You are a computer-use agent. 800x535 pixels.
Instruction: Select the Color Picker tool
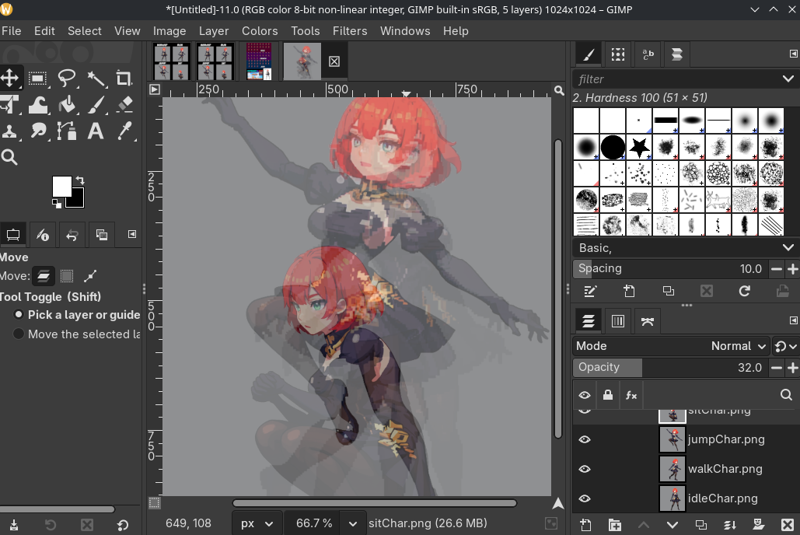pos(124,131)
